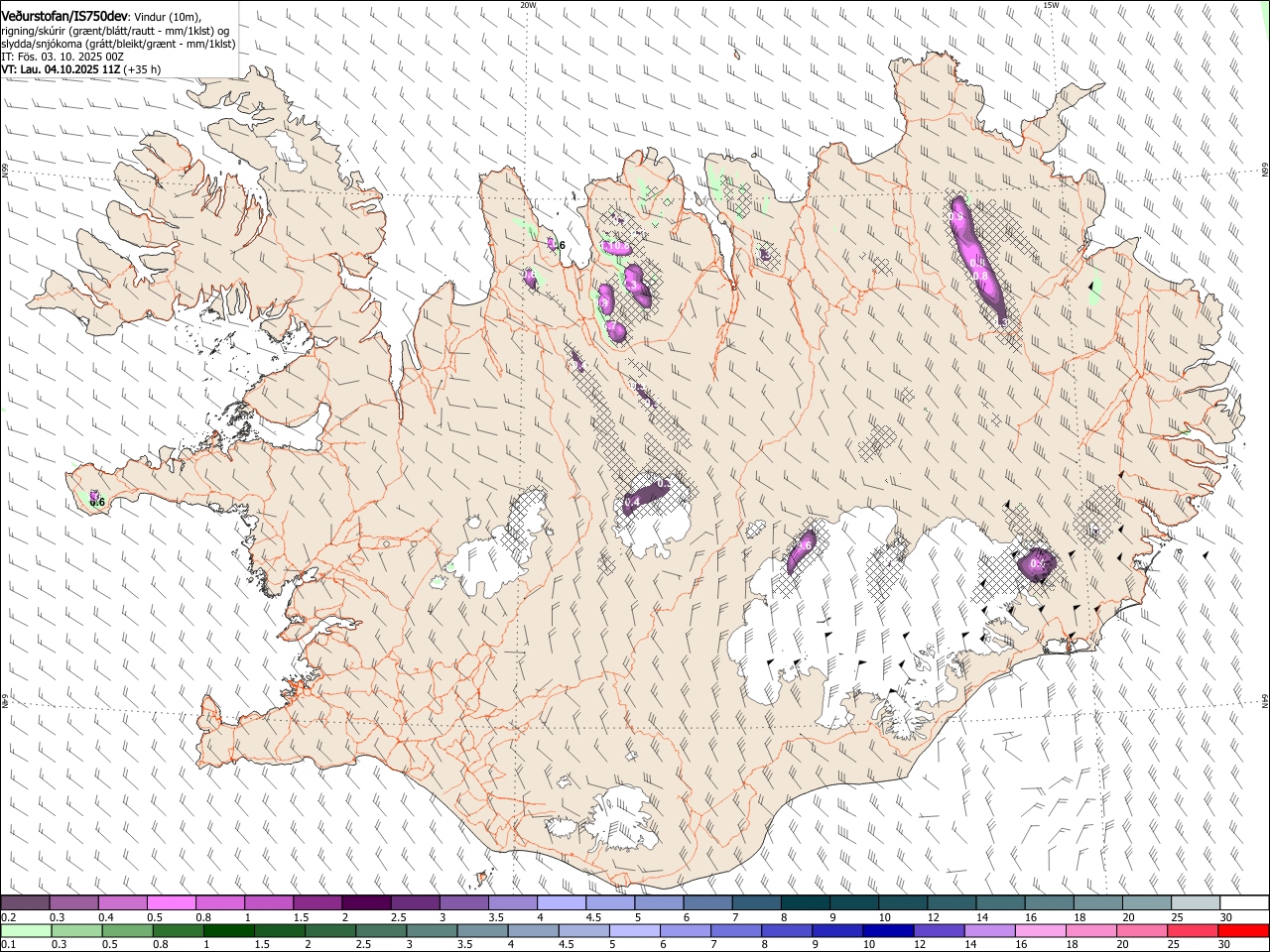Select the darkest green 1–1.5 rain swatch
The height and width of the screenshot is (952, 1270).
coord(229,930)
